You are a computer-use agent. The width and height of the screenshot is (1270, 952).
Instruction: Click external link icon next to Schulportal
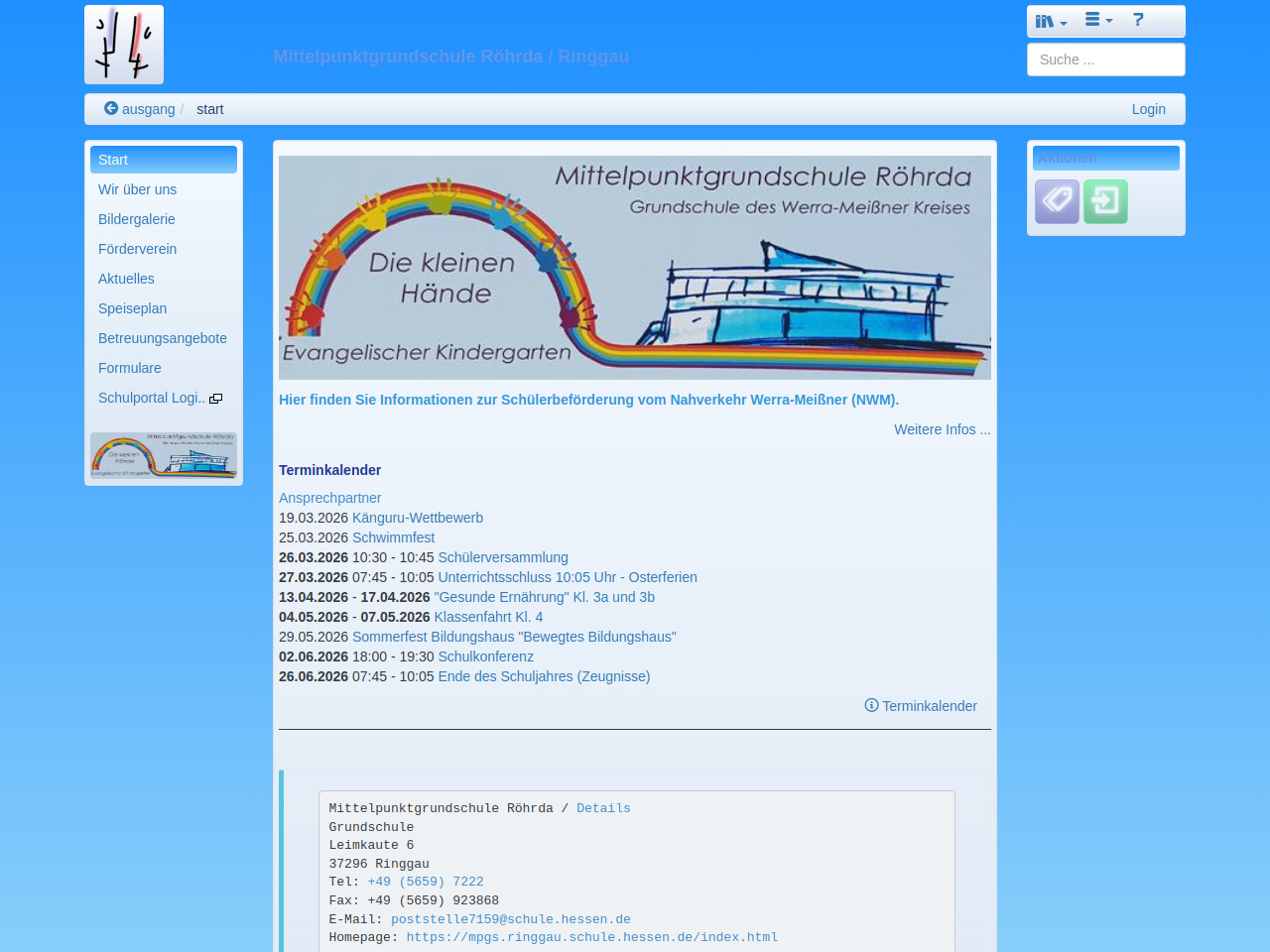click(x=216, y=399)
